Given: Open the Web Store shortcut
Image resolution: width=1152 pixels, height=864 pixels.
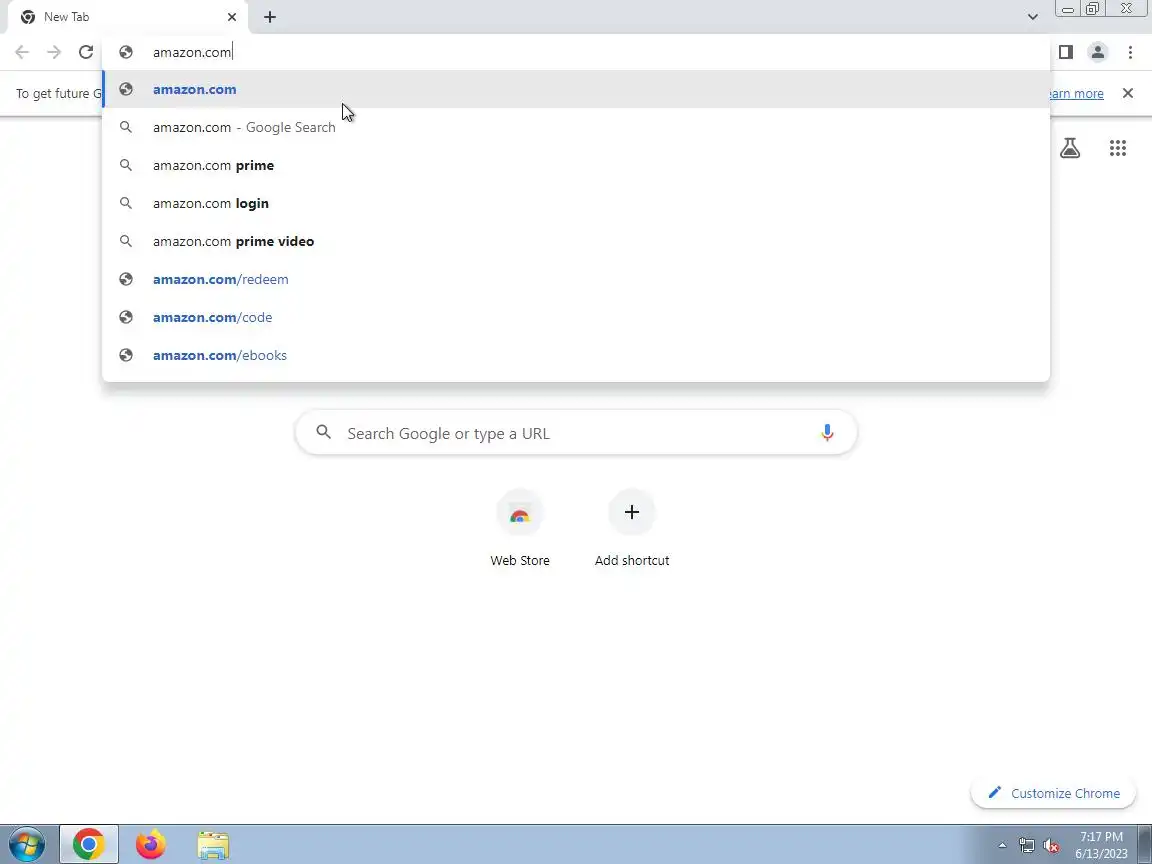Looking at the screenshot, I should tap(519, 529).
